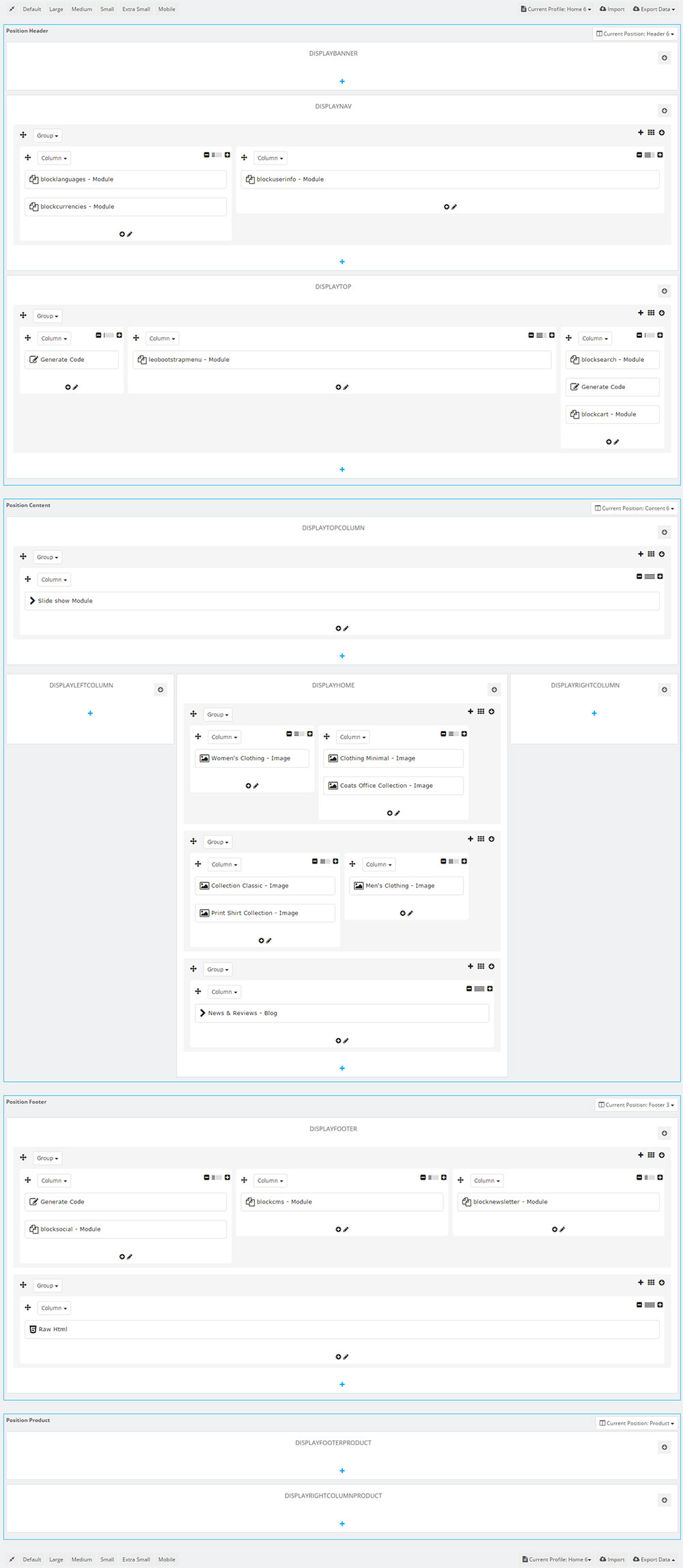Open Current Position: Header 6 dropdown
The image size is (683, 1568).
tap(635, 33)
